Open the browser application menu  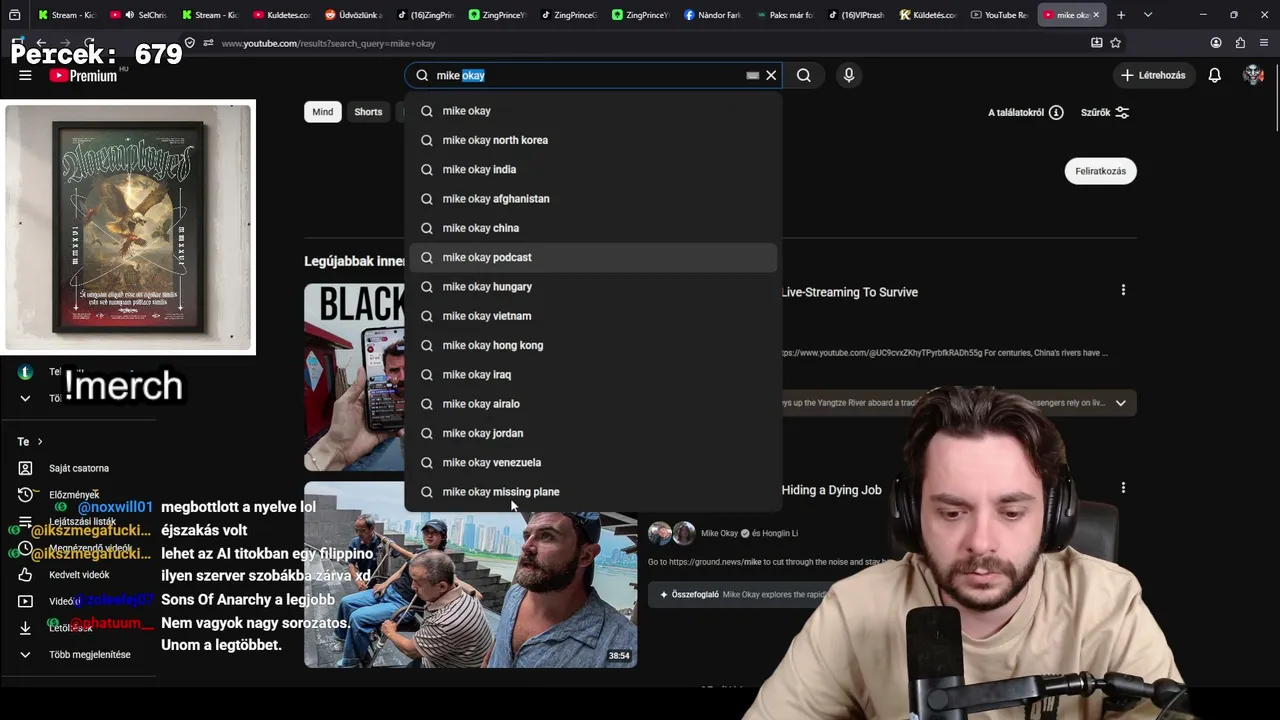[x=1265, y=43]
